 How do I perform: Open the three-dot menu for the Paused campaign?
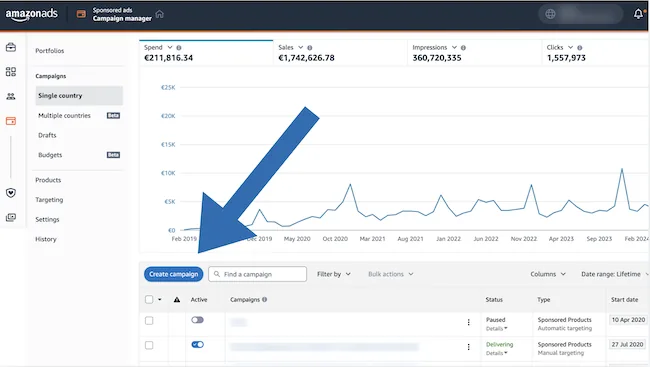pos(468,322)
